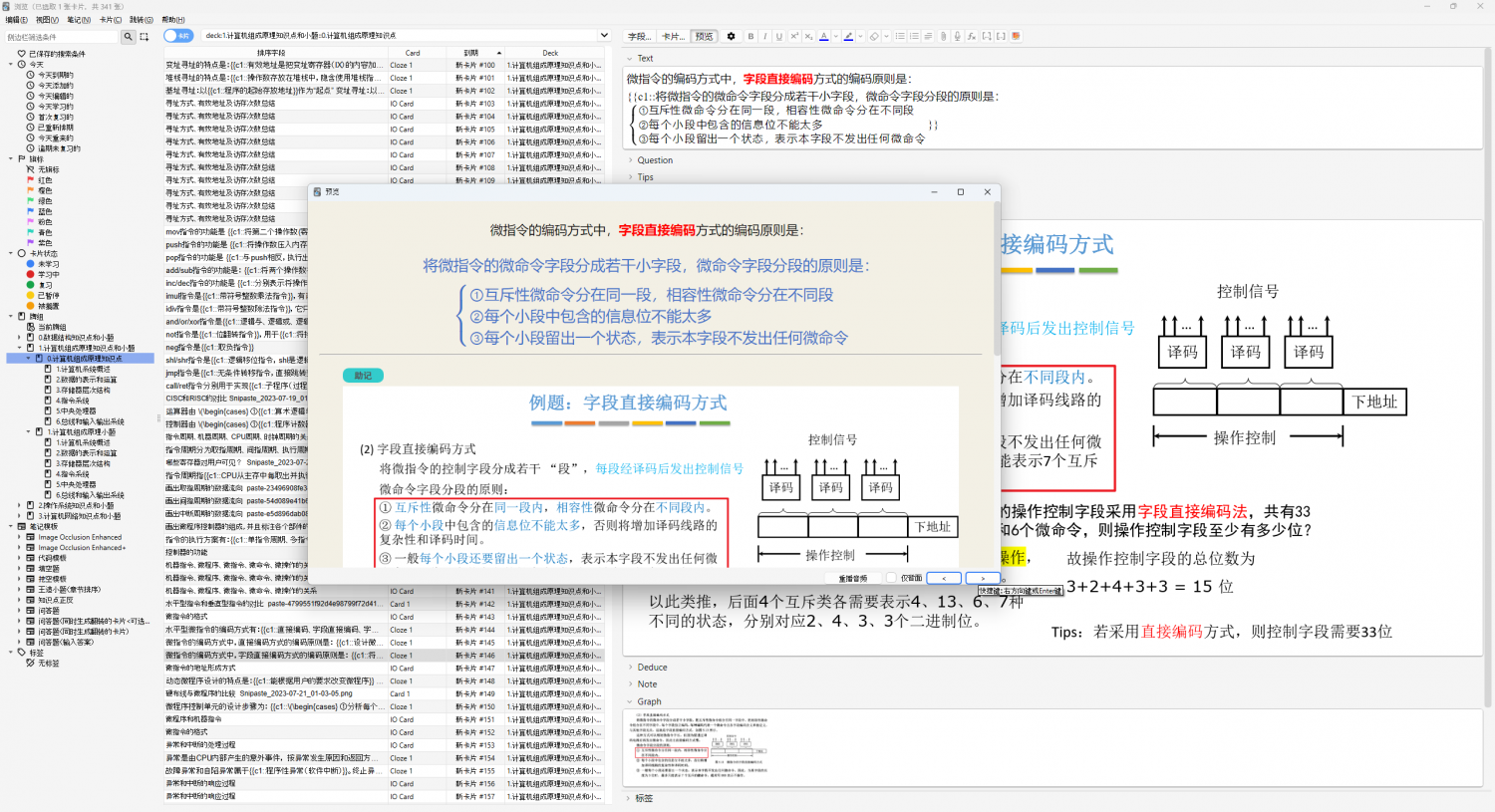Open the 视图(V) menu

[x=47, y=20]
